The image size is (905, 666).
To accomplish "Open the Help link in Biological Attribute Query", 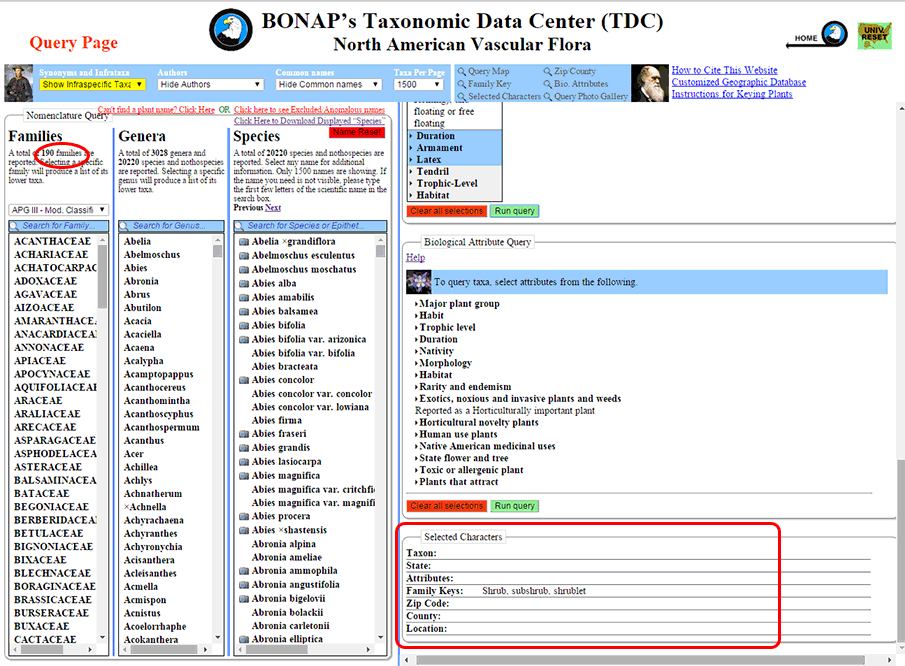I will coord(416,257).
